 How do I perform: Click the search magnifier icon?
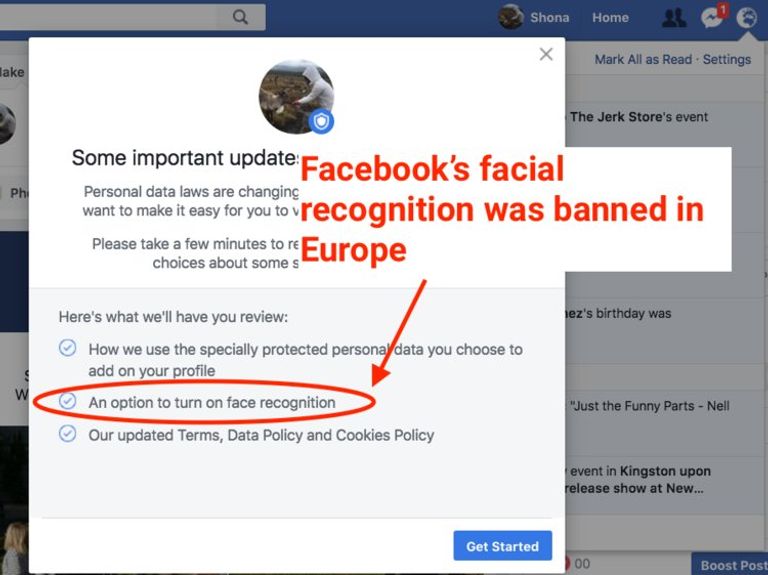[x=240, y=17]
